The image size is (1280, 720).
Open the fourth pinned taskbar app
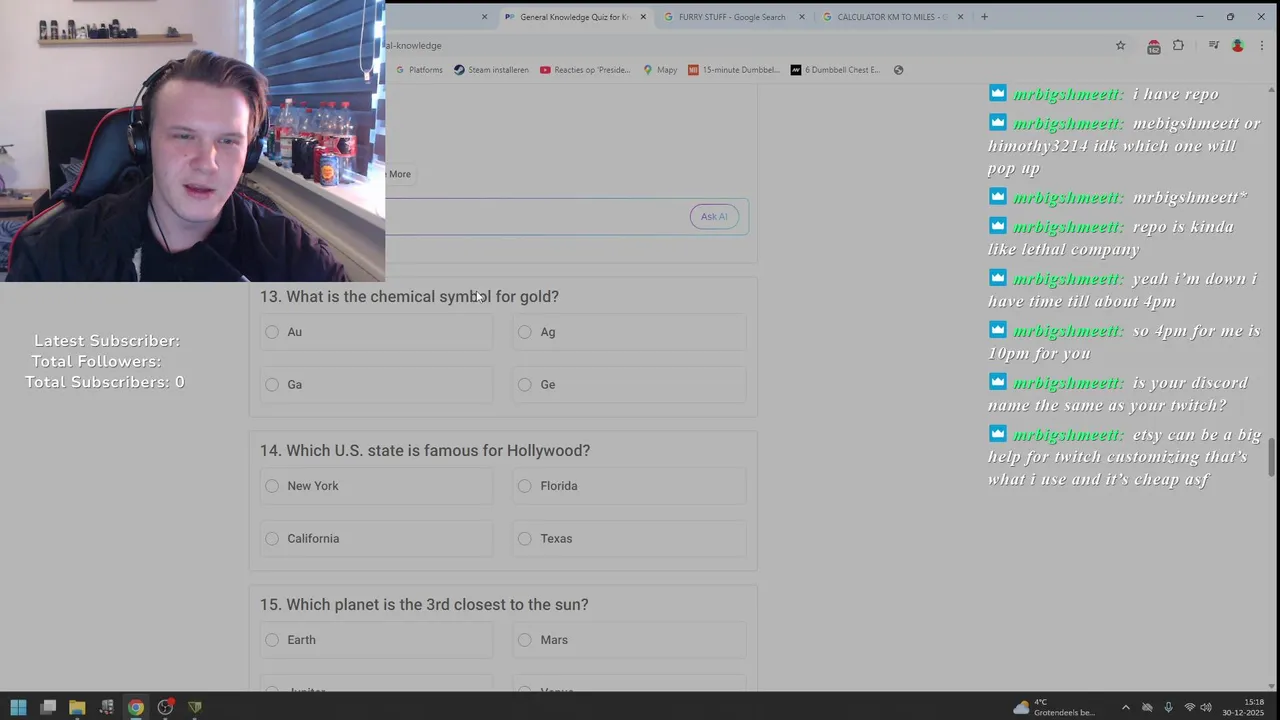pos(107,707)
